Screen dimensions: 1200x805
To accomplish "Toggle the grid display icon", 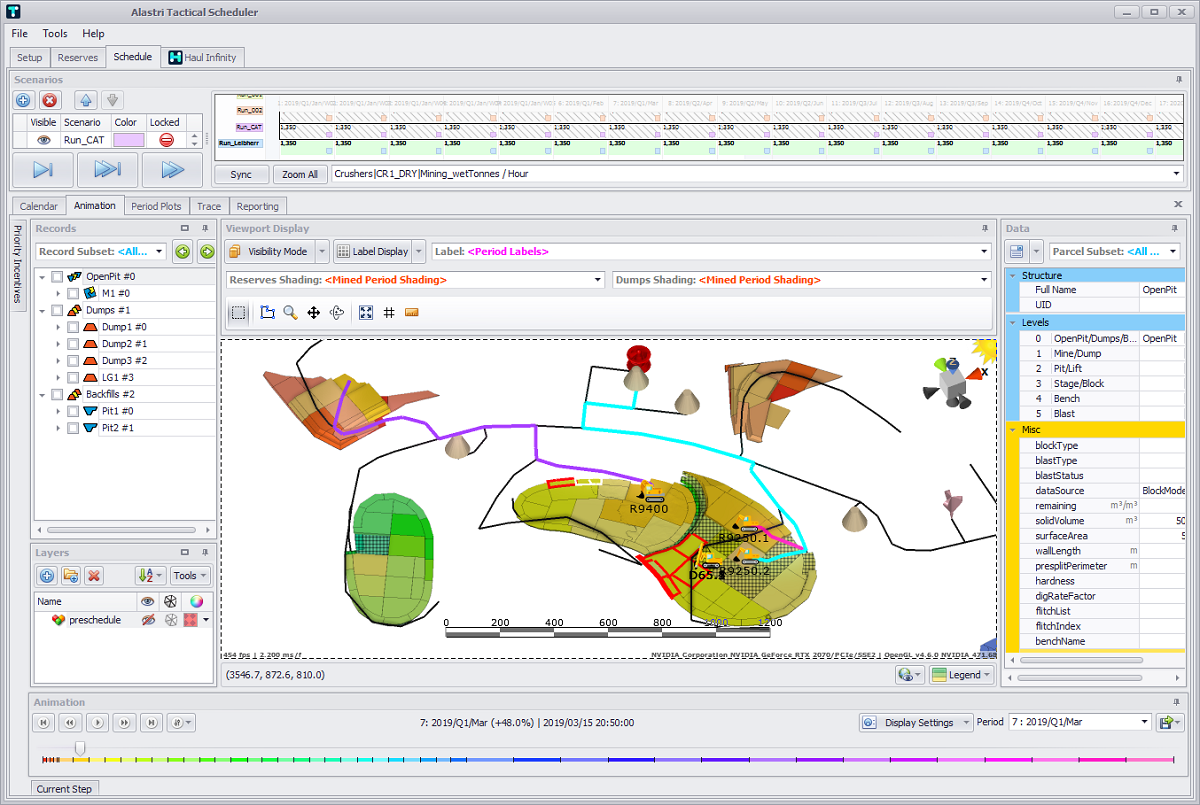I will (389, 313).
